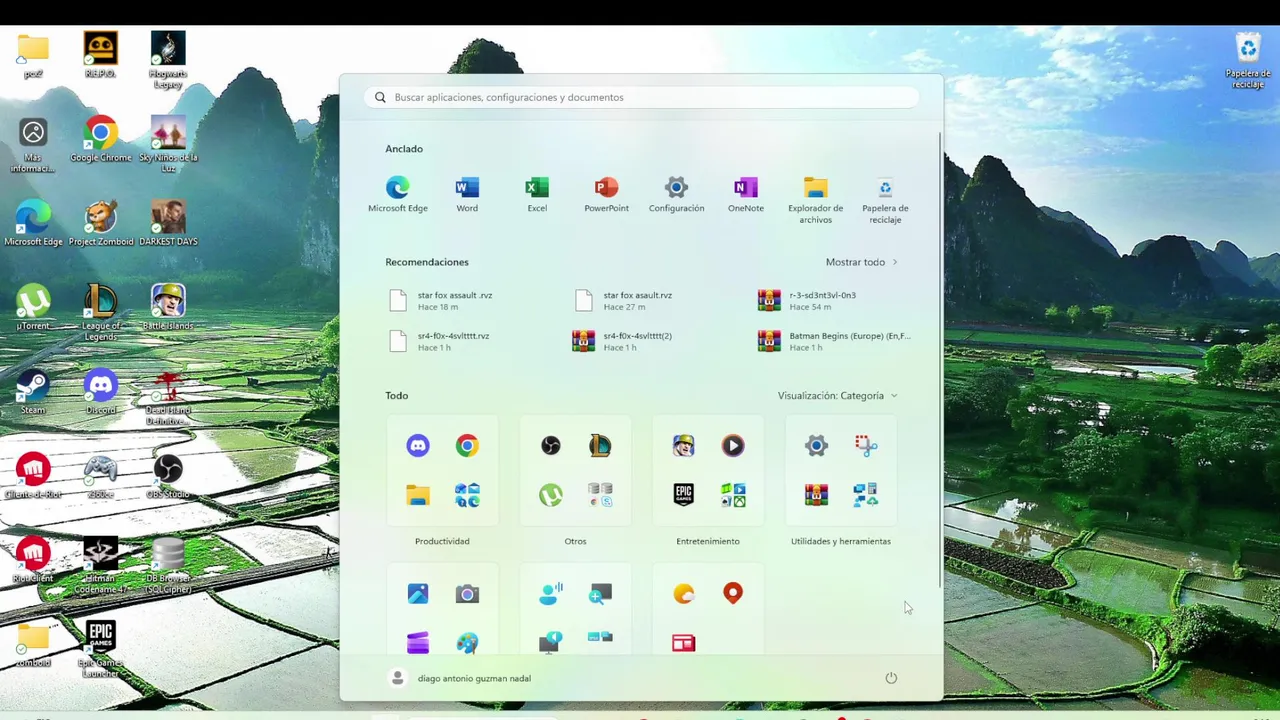Image resolution: width=1280 pixels, height=720 pixels.
Task: Click the Start menu vertical scrollbar
Action: pyautogui.click(x=940, y=360)
